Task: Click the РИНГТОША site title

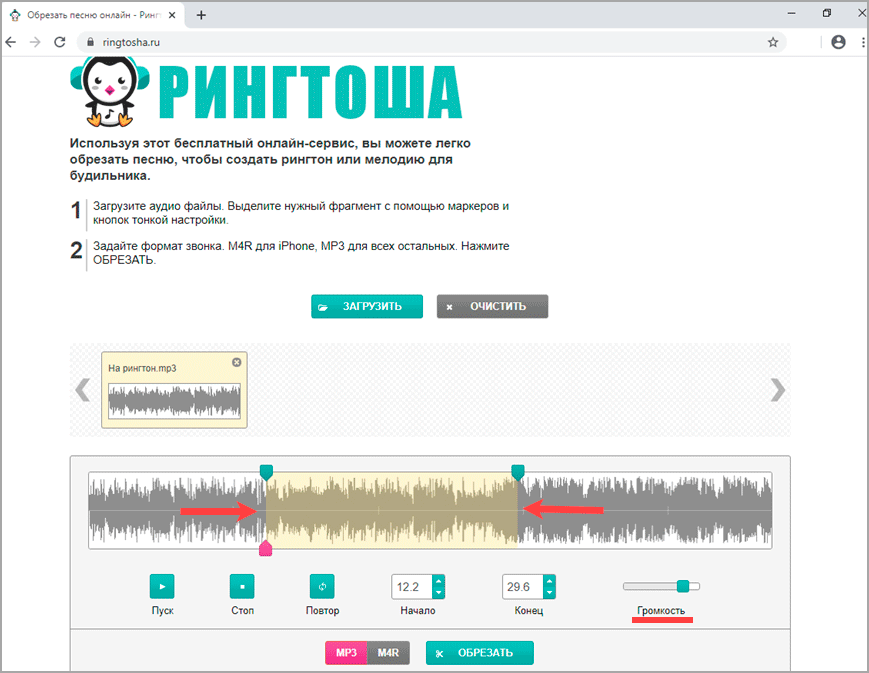Action: [x=310, y=92]
